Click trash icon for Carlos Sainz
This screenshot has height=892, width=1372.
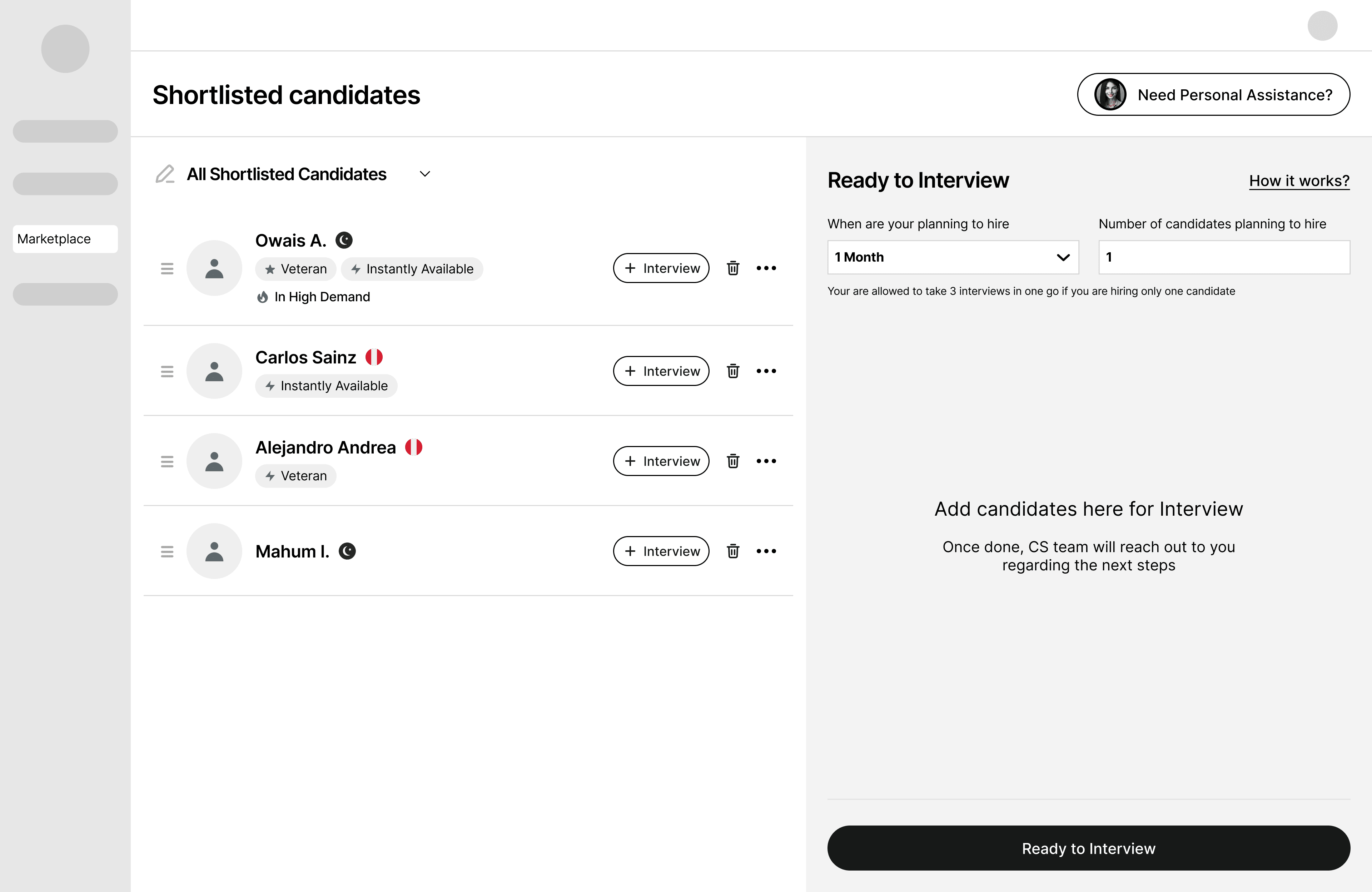733,371
